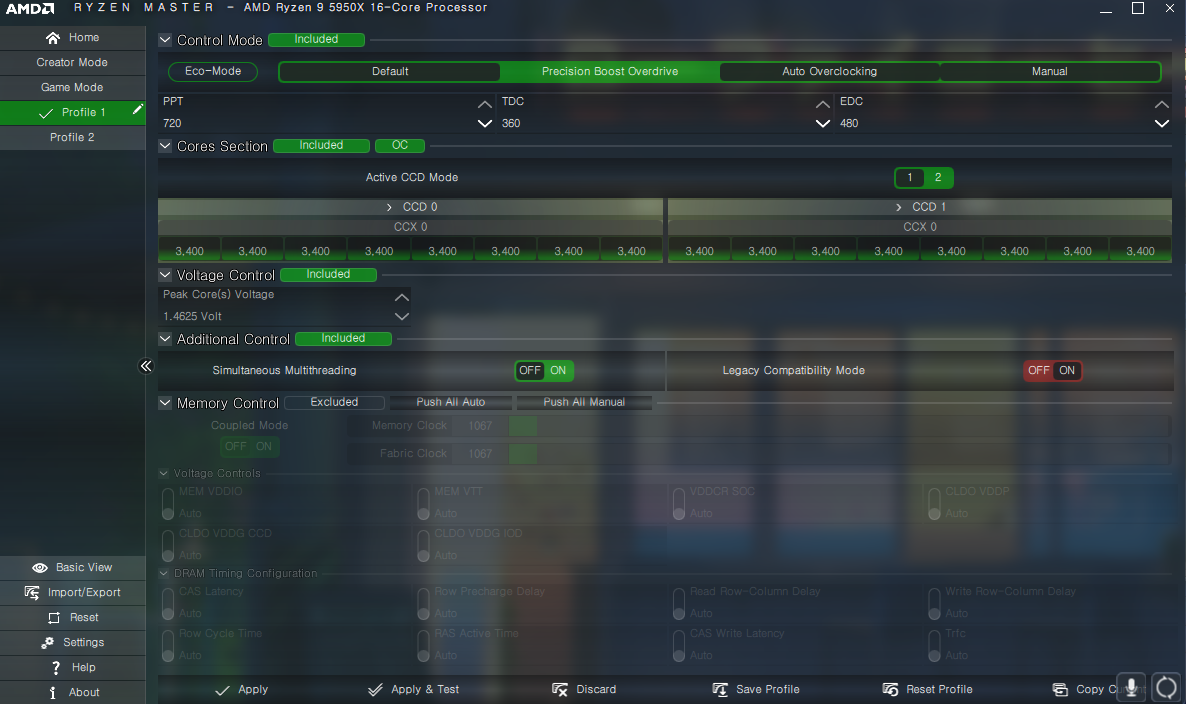
Task: Raise Peak Core(s) Voltage with the up arrow
Action: click(x=402, y=296)
